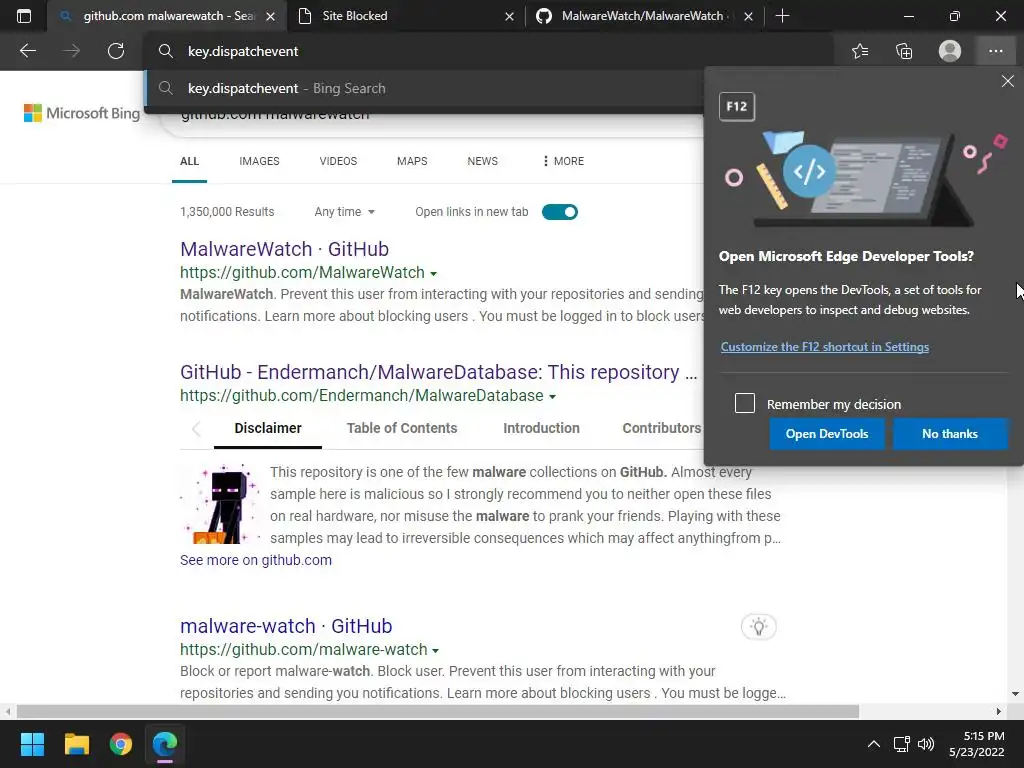Close the MalwareWatch GitHub tab

pyautogui.click(x=748, y=16)
